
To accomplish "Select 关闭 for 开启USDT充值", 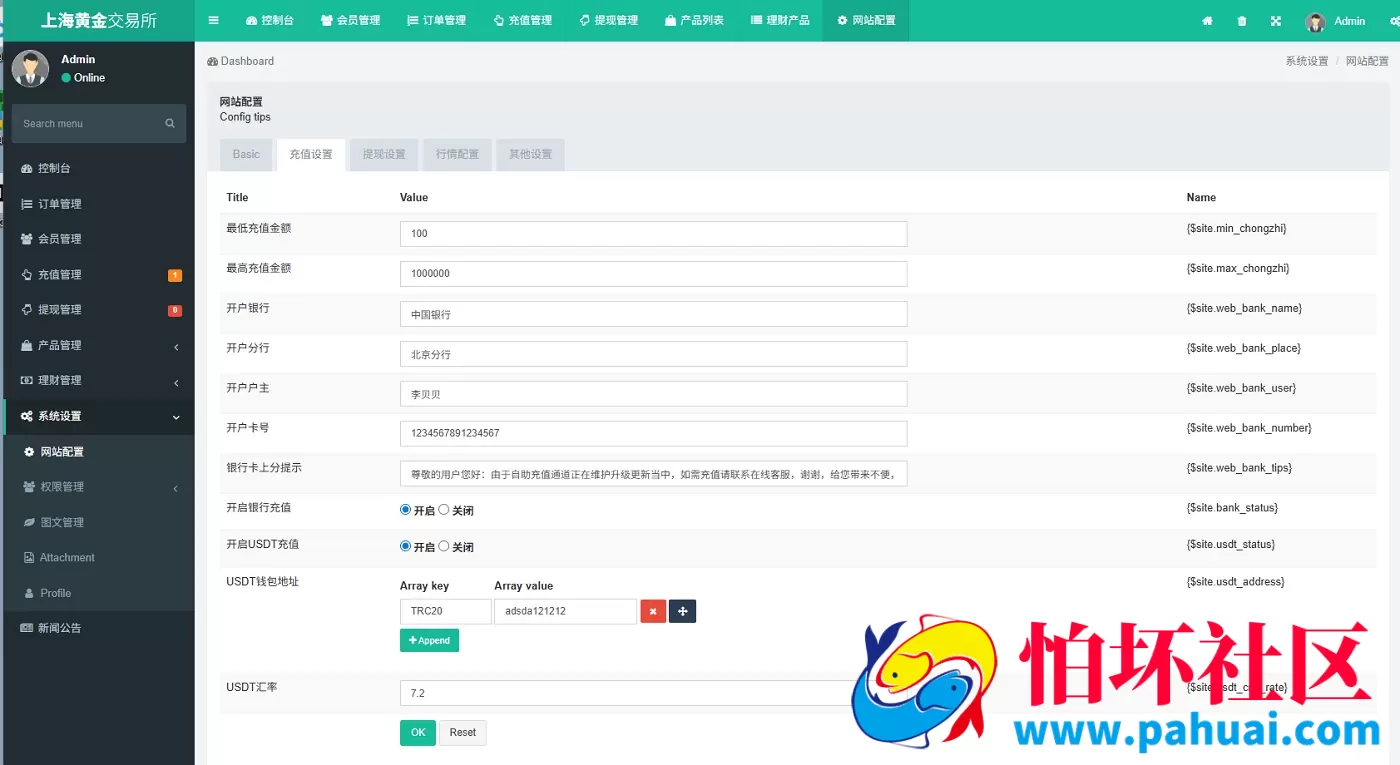I will [x=444, y=546].
